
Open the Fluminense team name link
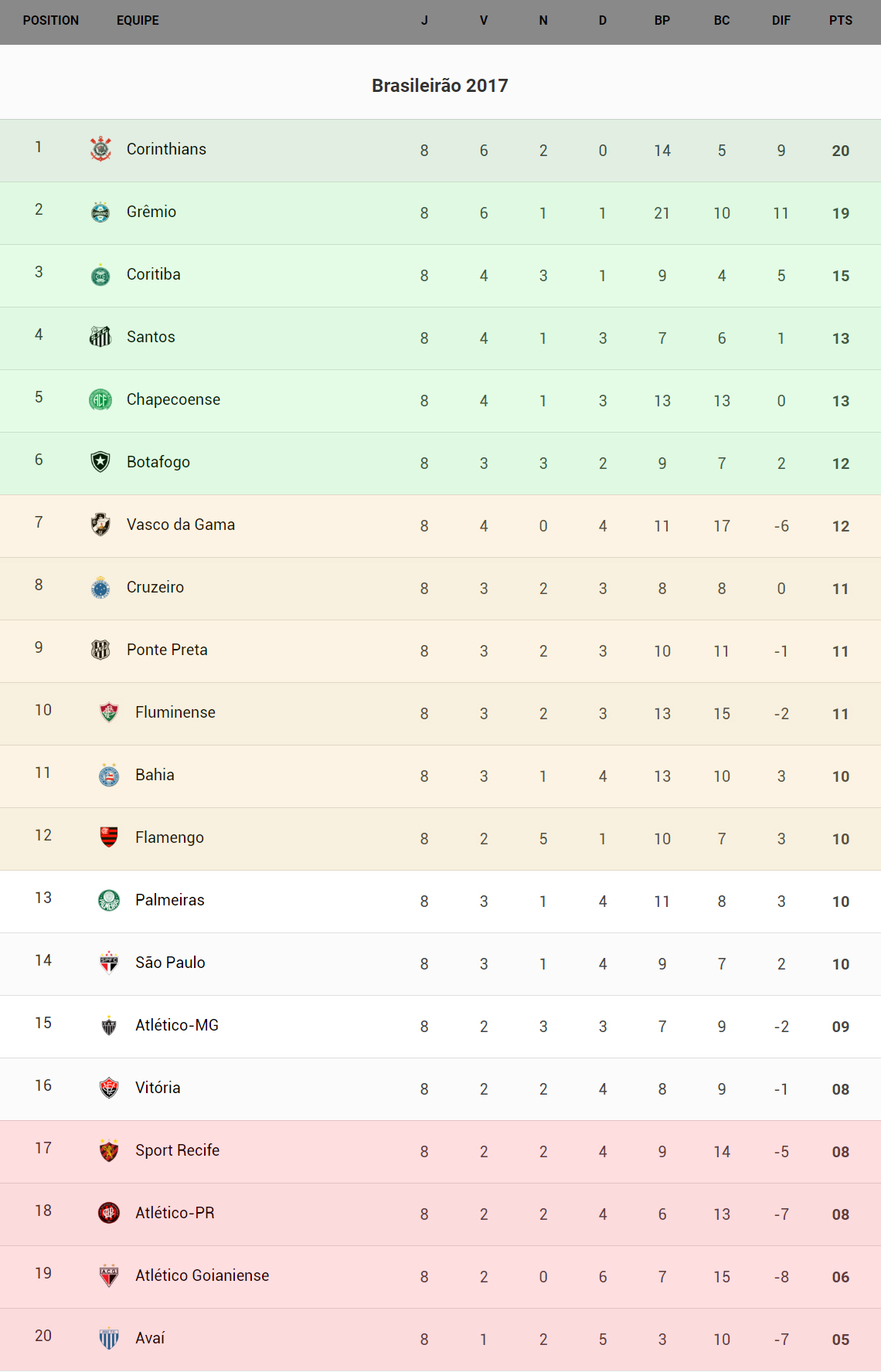175,712
